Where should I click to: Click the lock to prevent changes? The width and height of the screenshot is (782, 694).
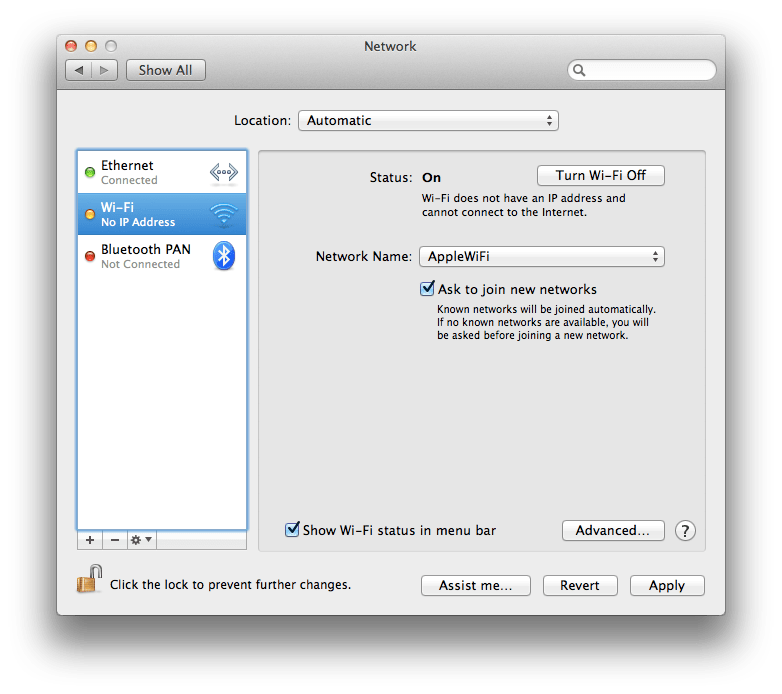[x=89, y=579]
